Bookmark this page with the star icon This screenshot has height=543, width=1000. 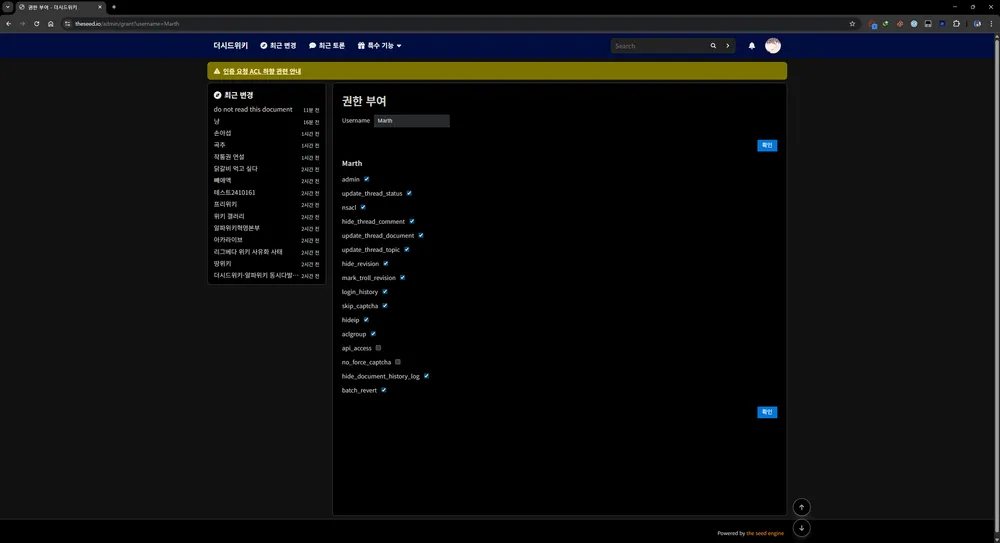point(852,24)
